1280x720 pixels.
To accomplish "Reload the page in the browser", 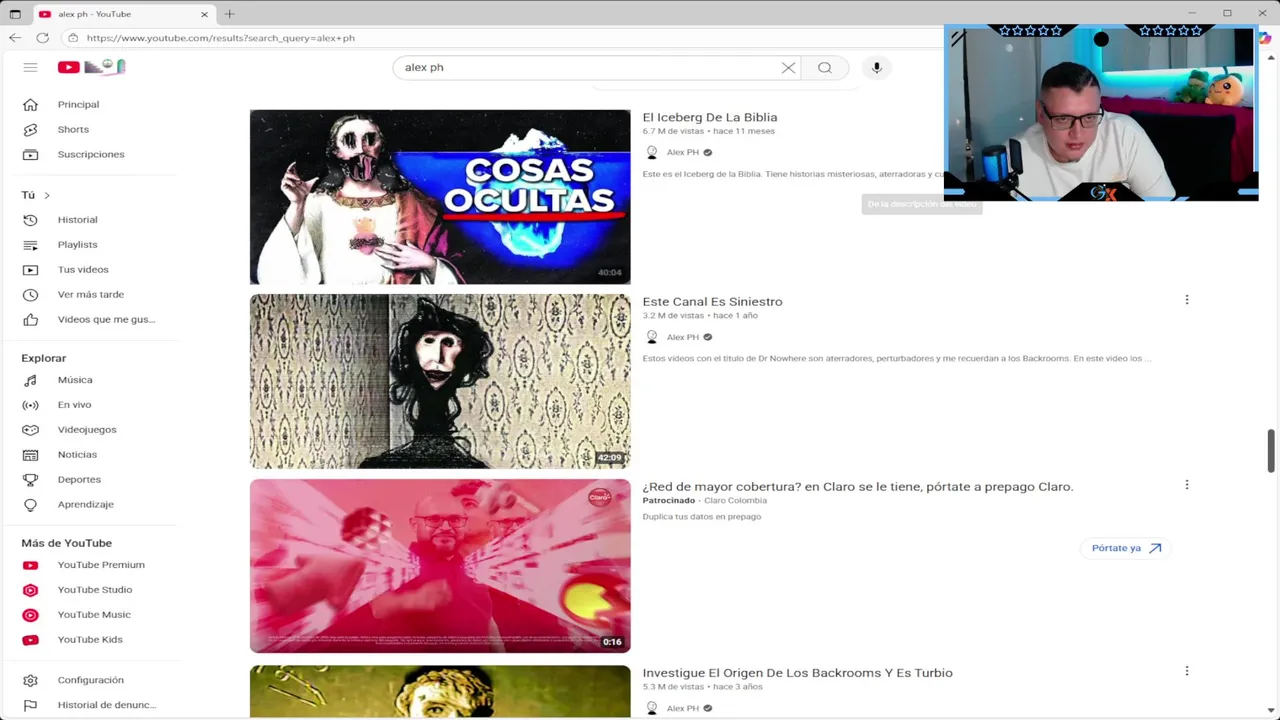I will pos(42,38).
